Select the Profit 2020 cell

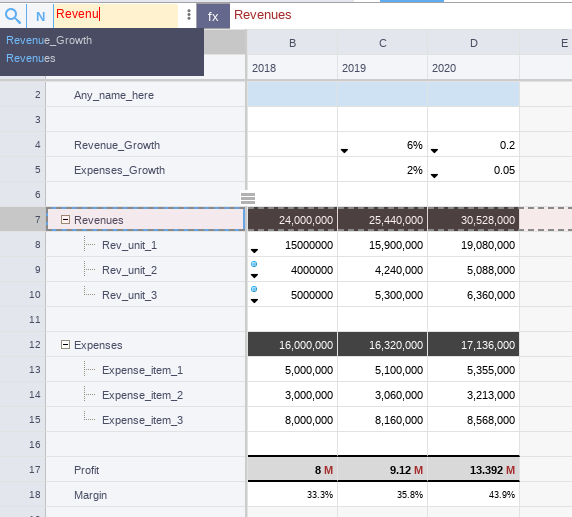[474, 470]
